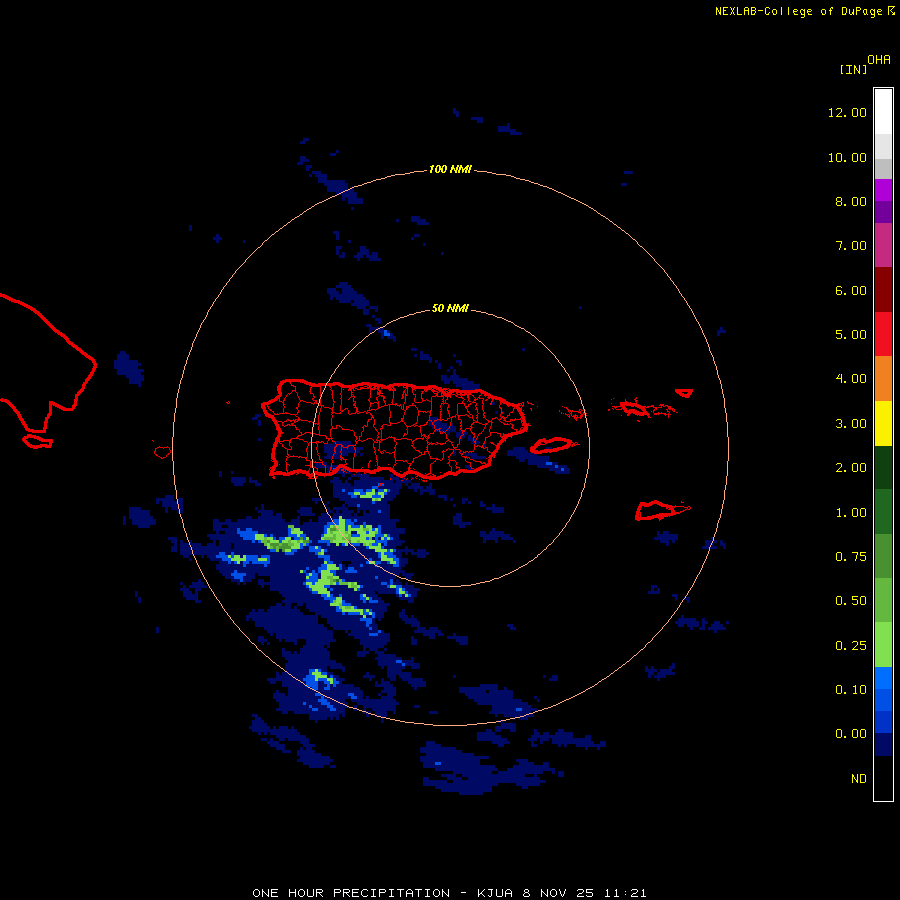Click the 8.00 legend value
Viewport: 900px width, 900px height.
(x=851, y=201)
